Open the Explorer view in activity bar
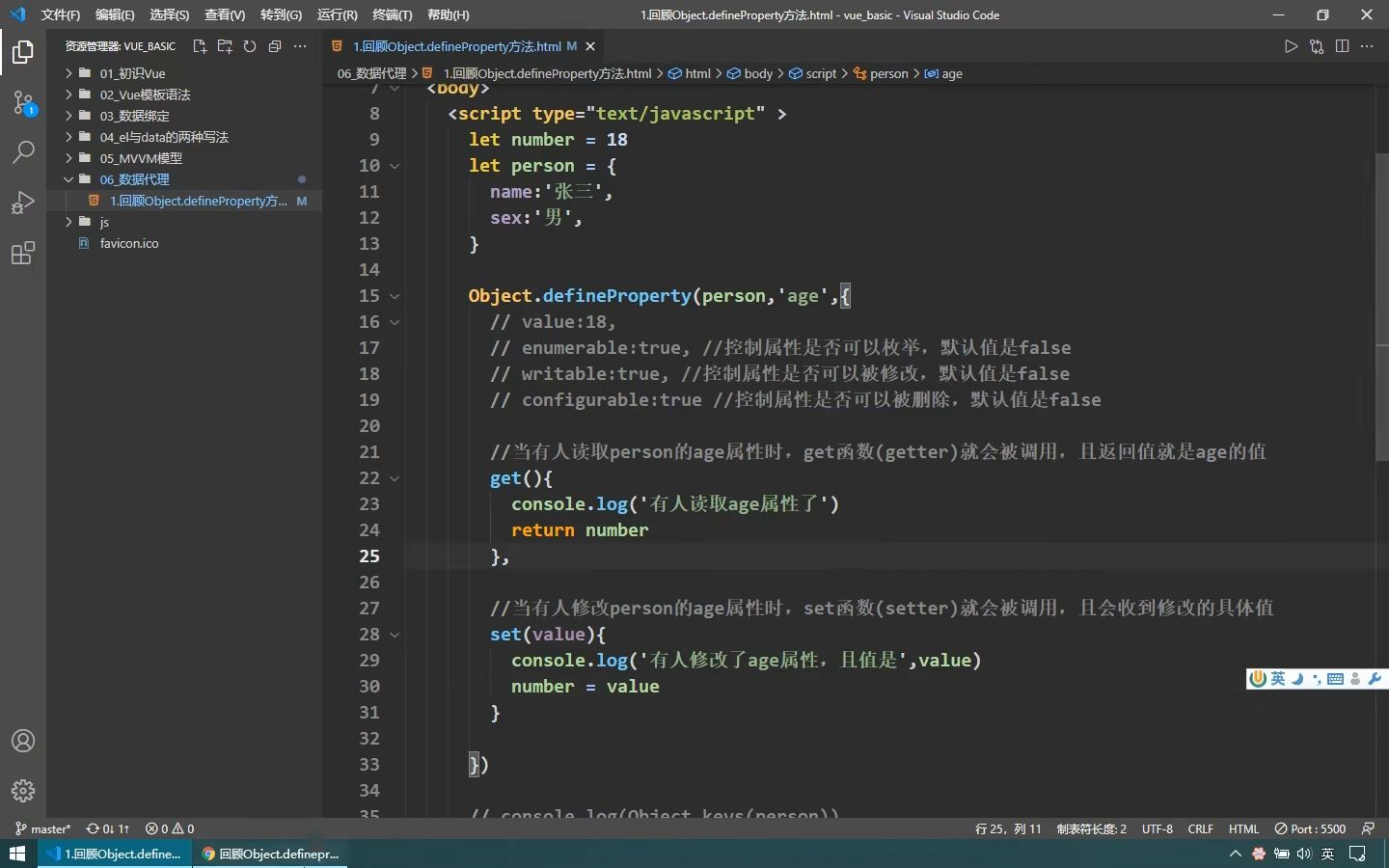This screenshot has width=1389, height=868. 23,52
